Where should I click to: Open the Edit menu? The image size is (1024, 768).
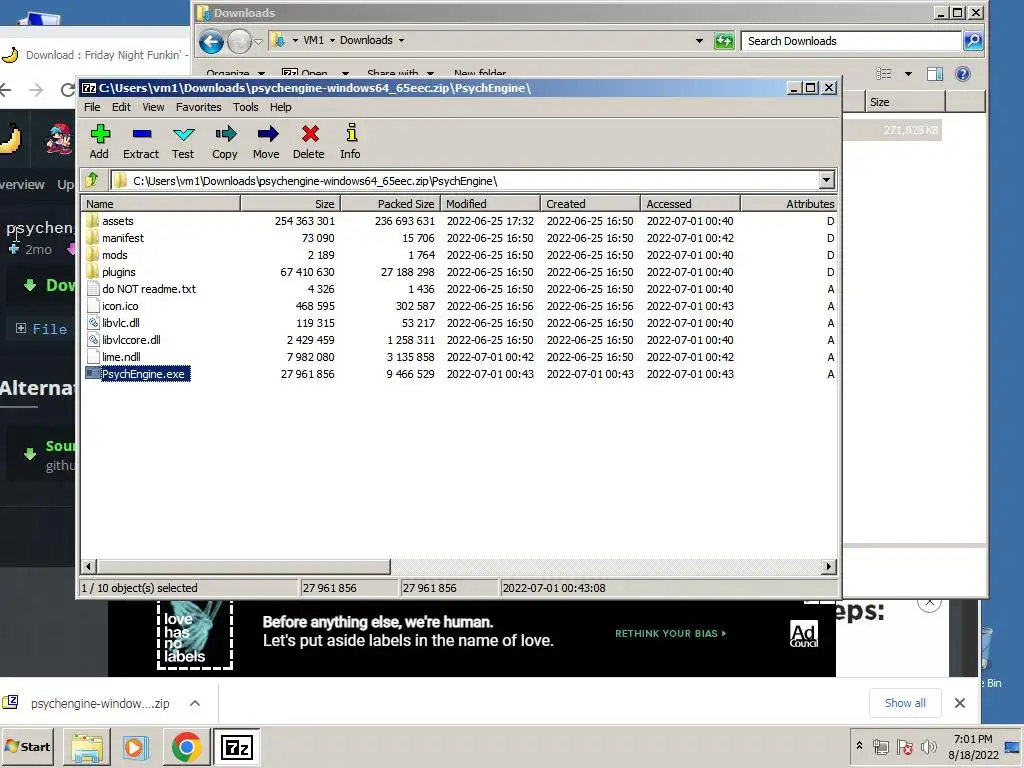[121, 107]
